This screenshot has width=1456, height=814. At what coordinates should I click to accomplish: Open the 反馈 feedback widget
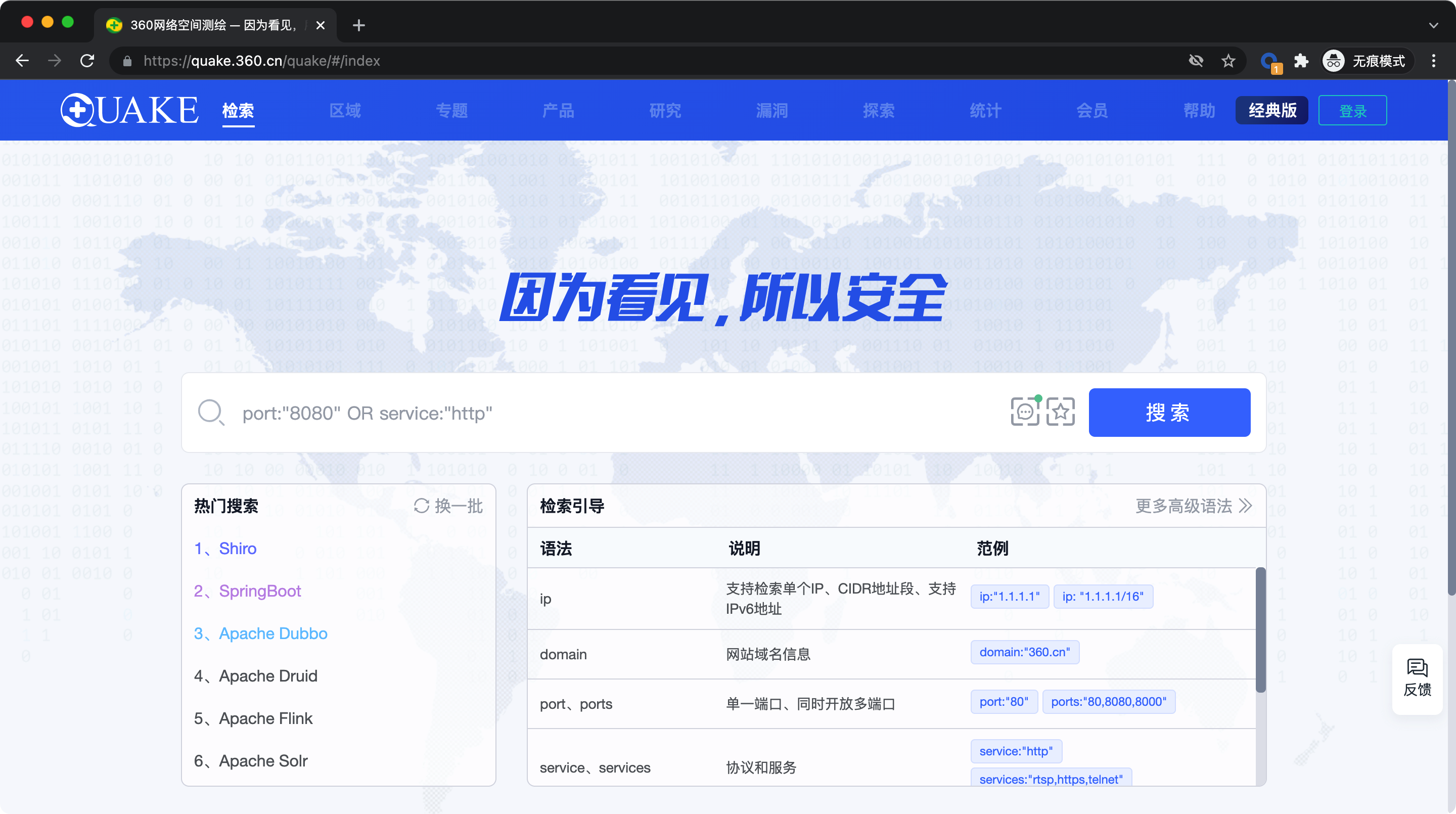point(1417,678)
